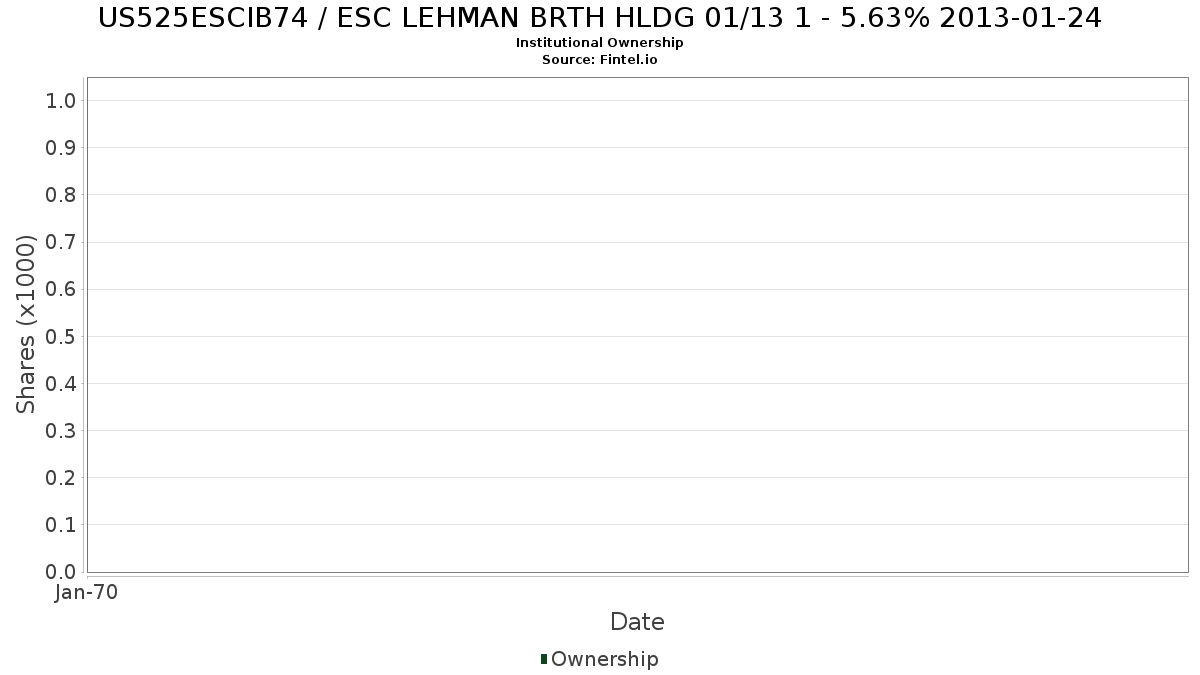Image resolution: width=1200 pixels, height=675 pixels.
Task: Click the Ownership legend label
Action: 605,659
